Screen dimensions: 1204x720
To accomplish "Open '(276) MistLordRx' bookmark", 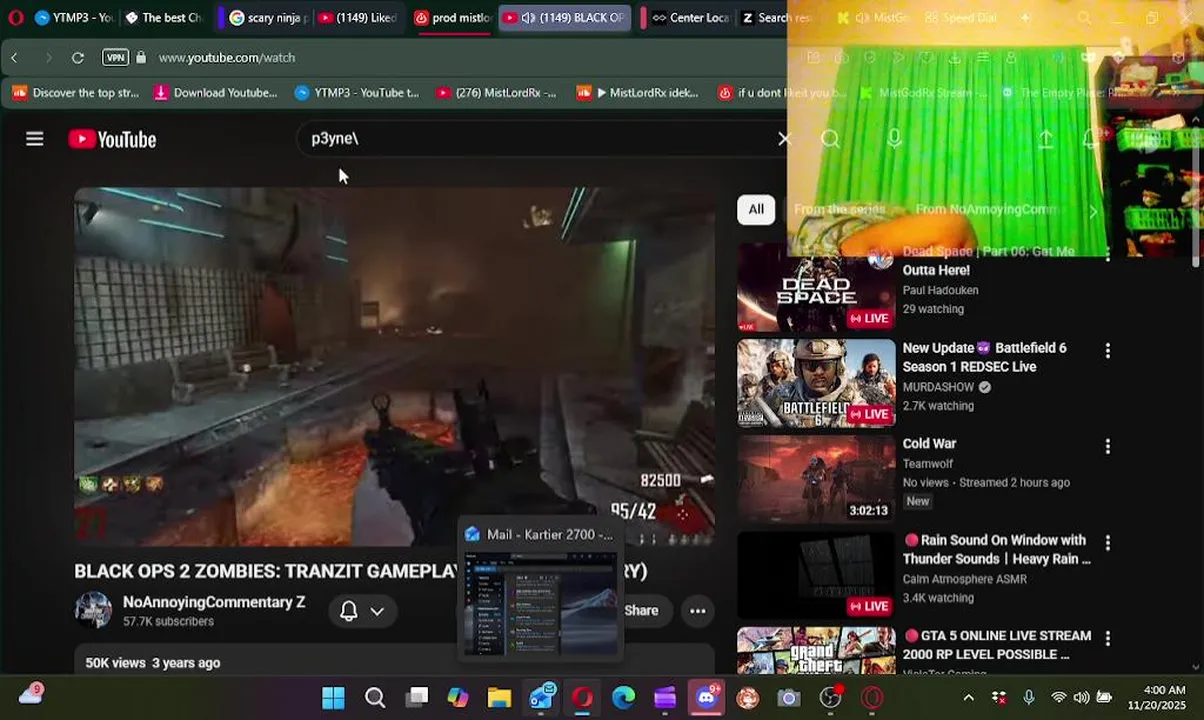I will 496,93.
